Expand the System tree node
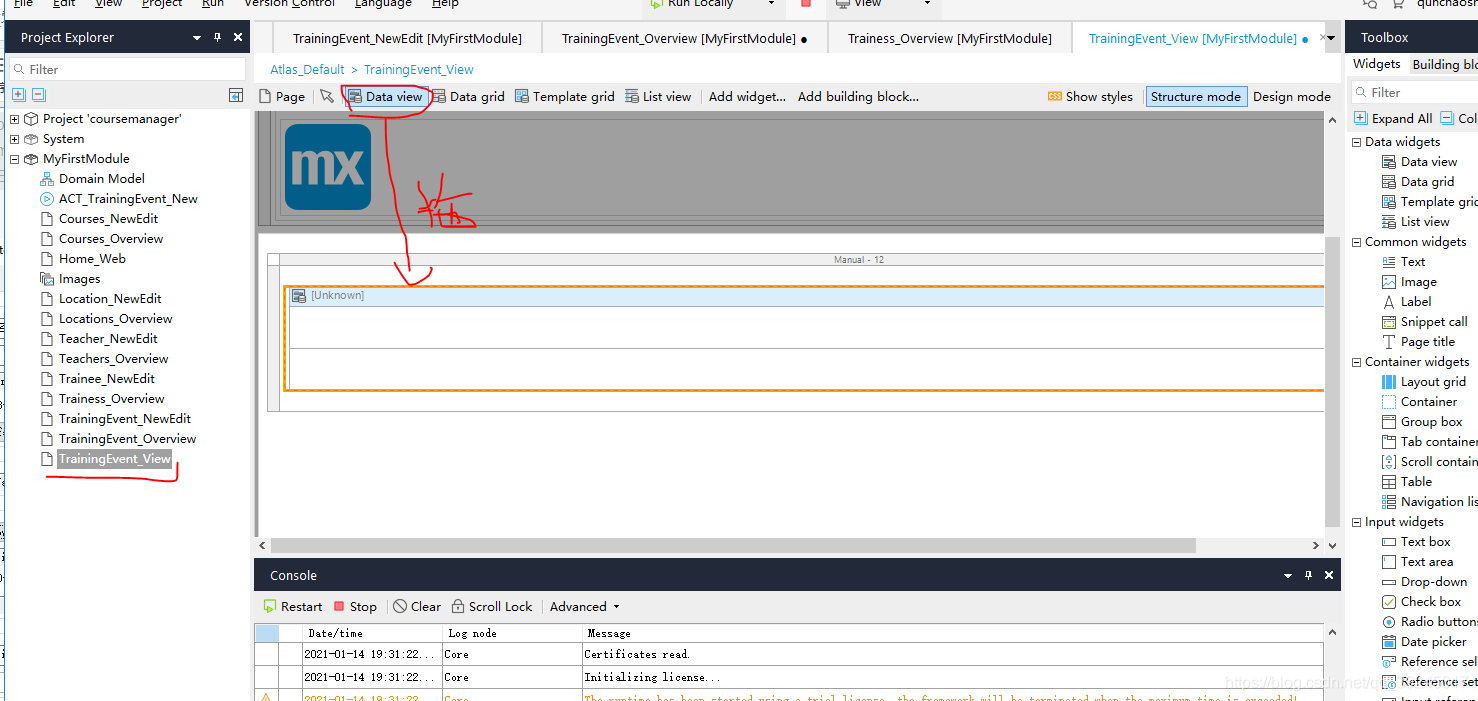1478x701 pixels. point(15,139)
